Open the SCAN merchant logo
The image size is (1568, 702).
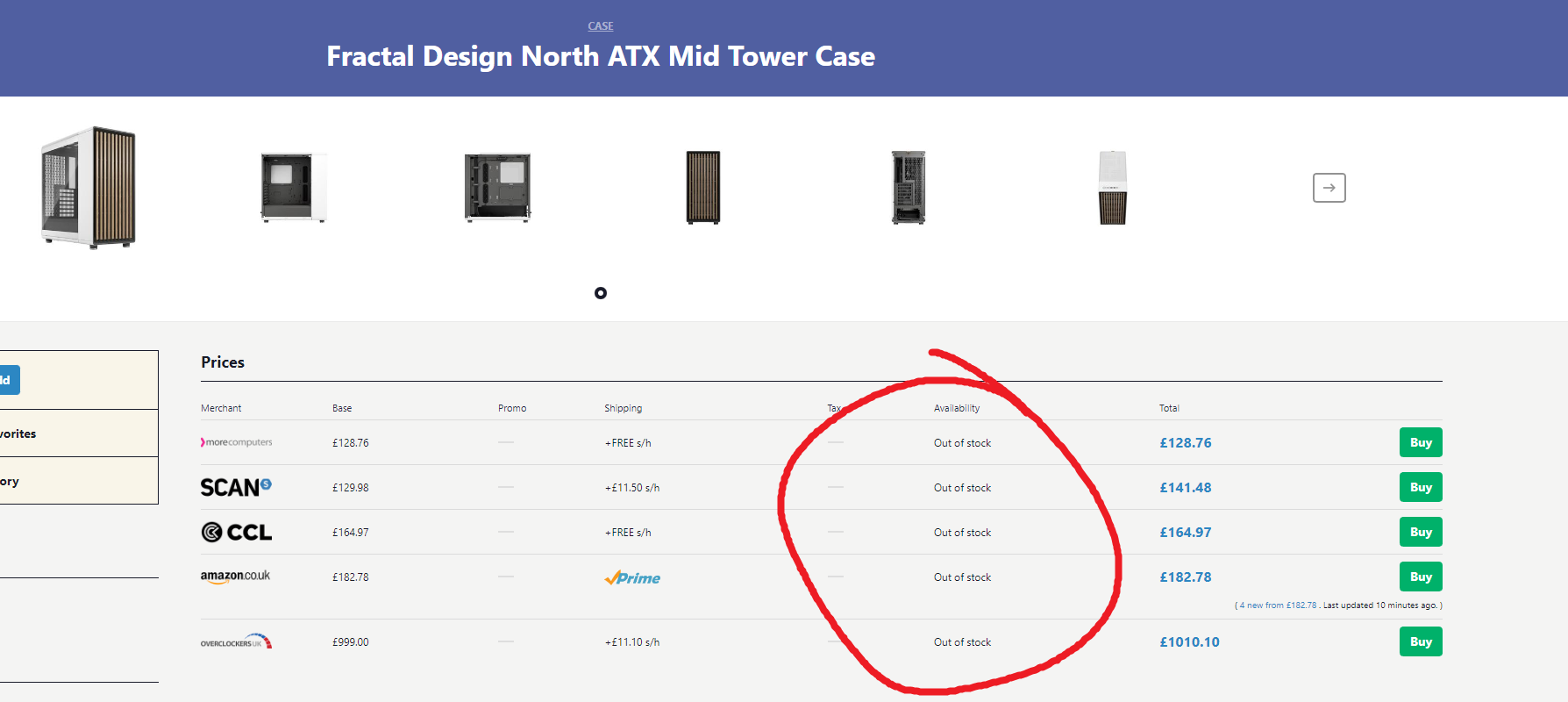pyautogui.click(x=236, y=487)
